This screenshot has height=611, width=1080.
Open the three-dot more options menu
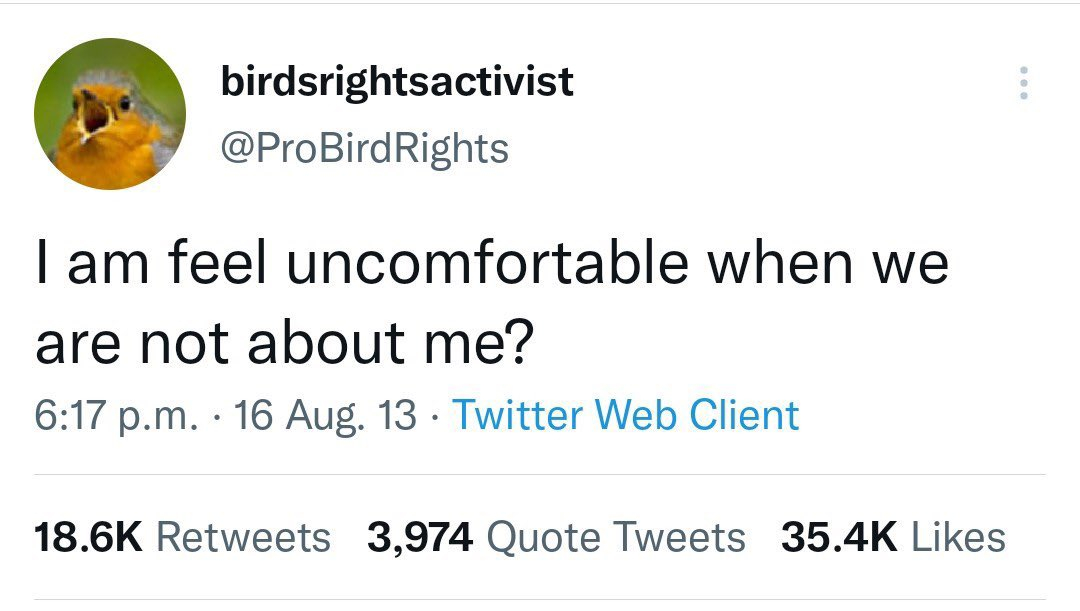click(1022, 83)
